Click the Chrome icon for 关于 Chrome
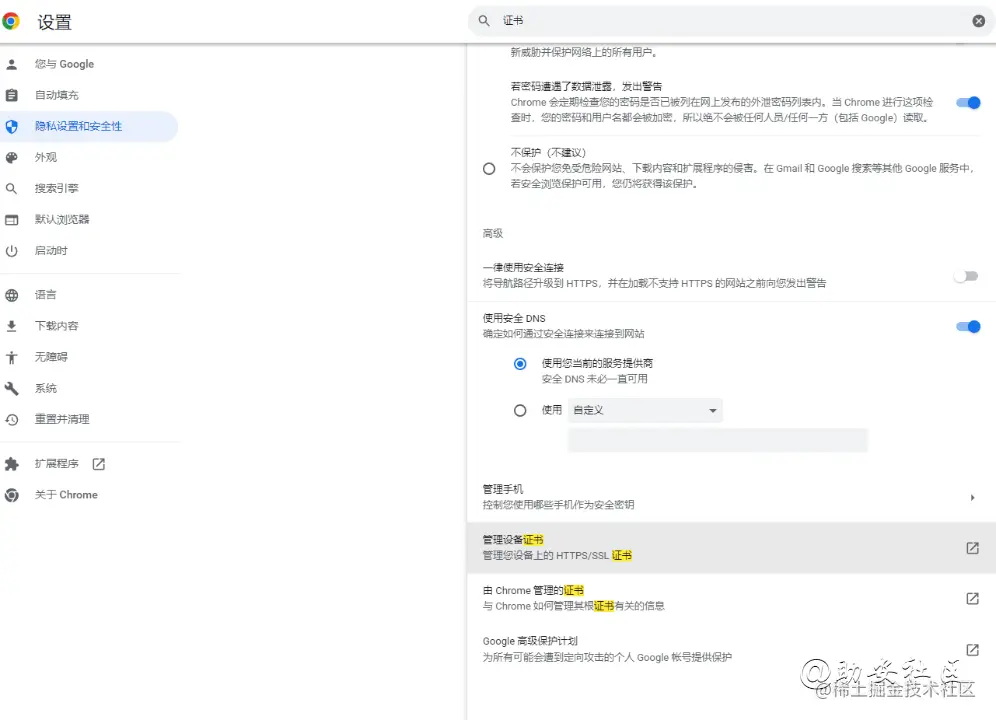Screen dimensions: 996x720 [x=11, y=495]
